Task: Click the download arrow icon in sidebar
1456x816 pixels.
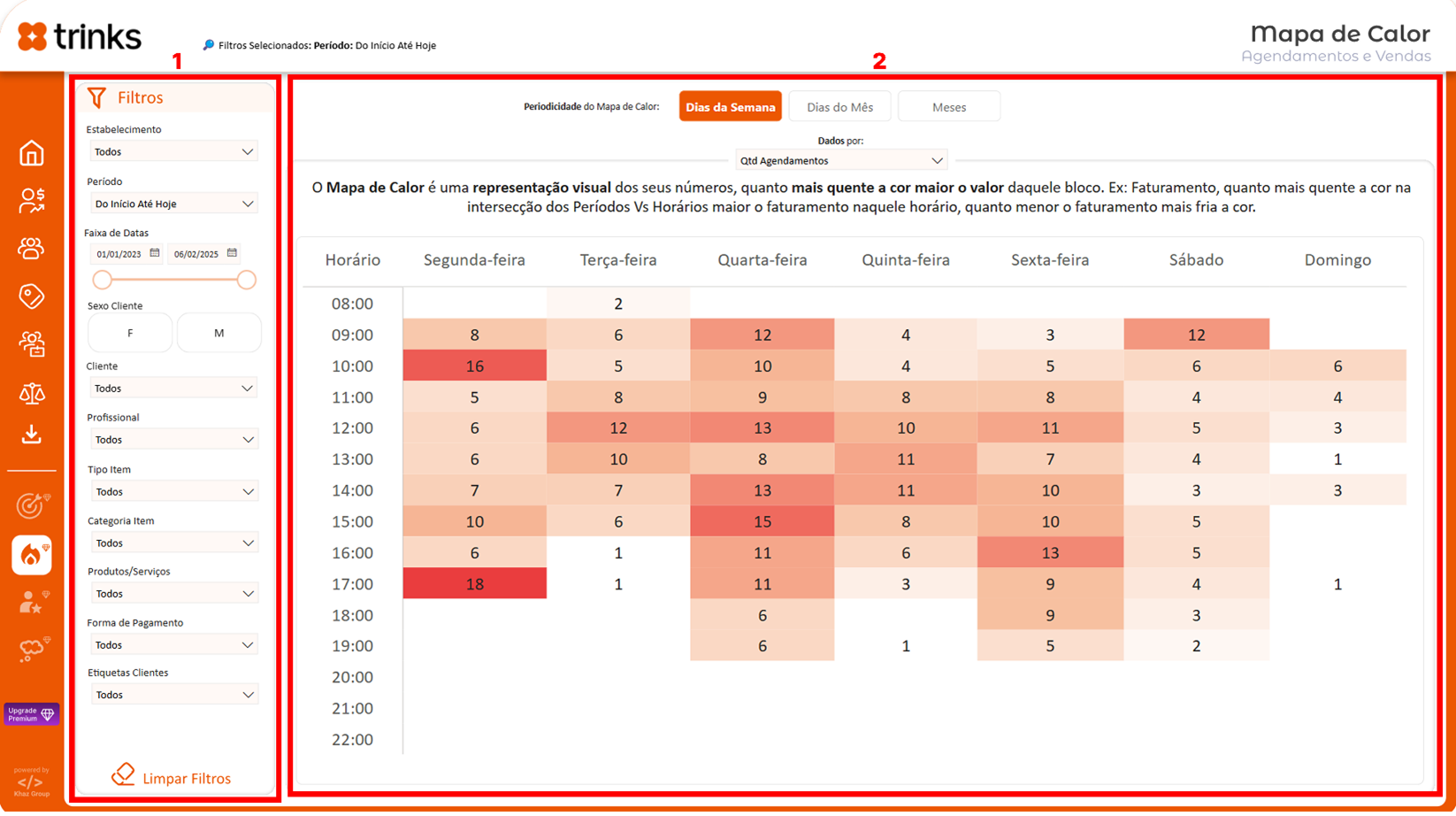Action: 32,434
